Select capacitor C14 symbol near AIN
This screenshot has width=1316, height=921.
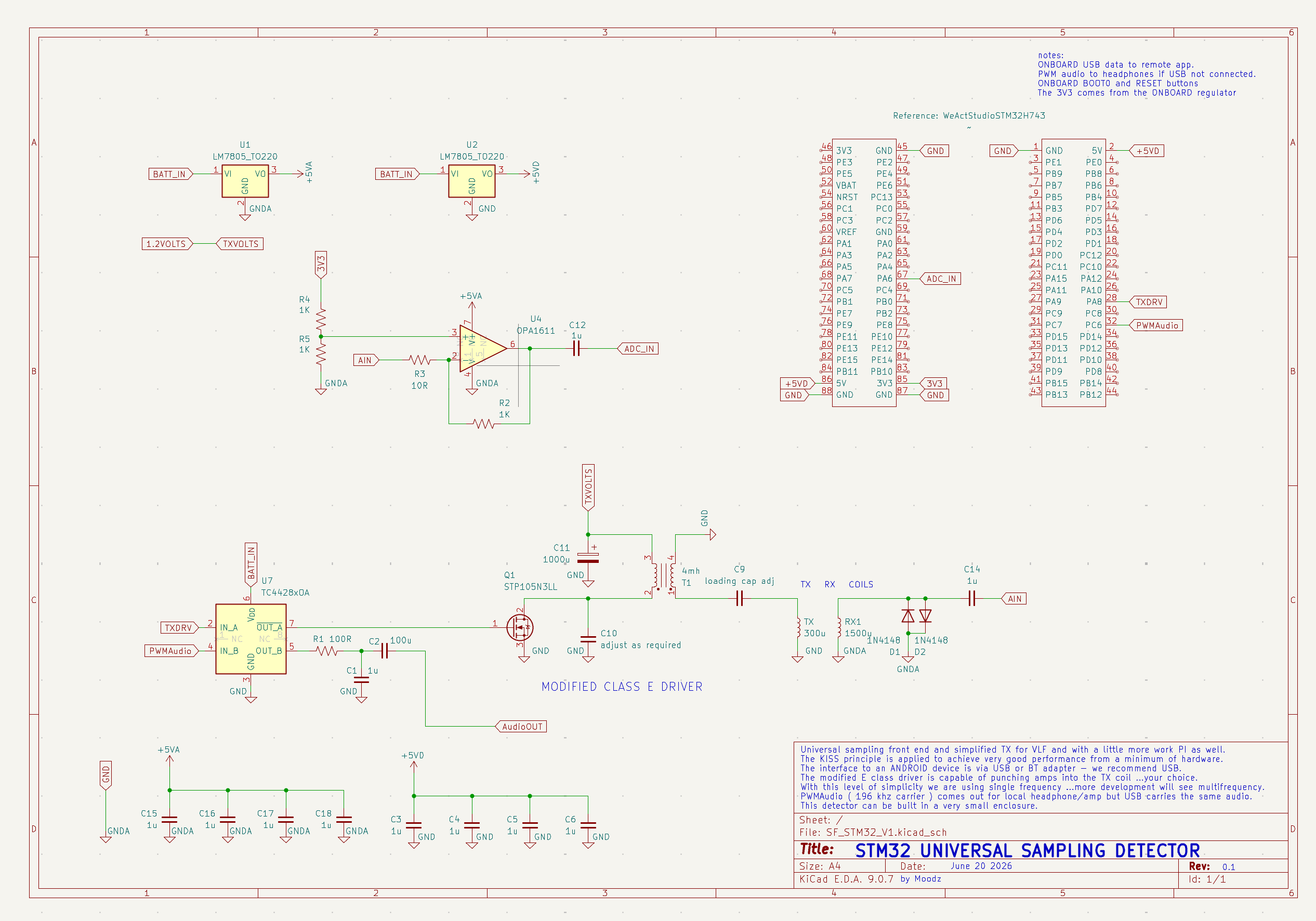point(971,598)
